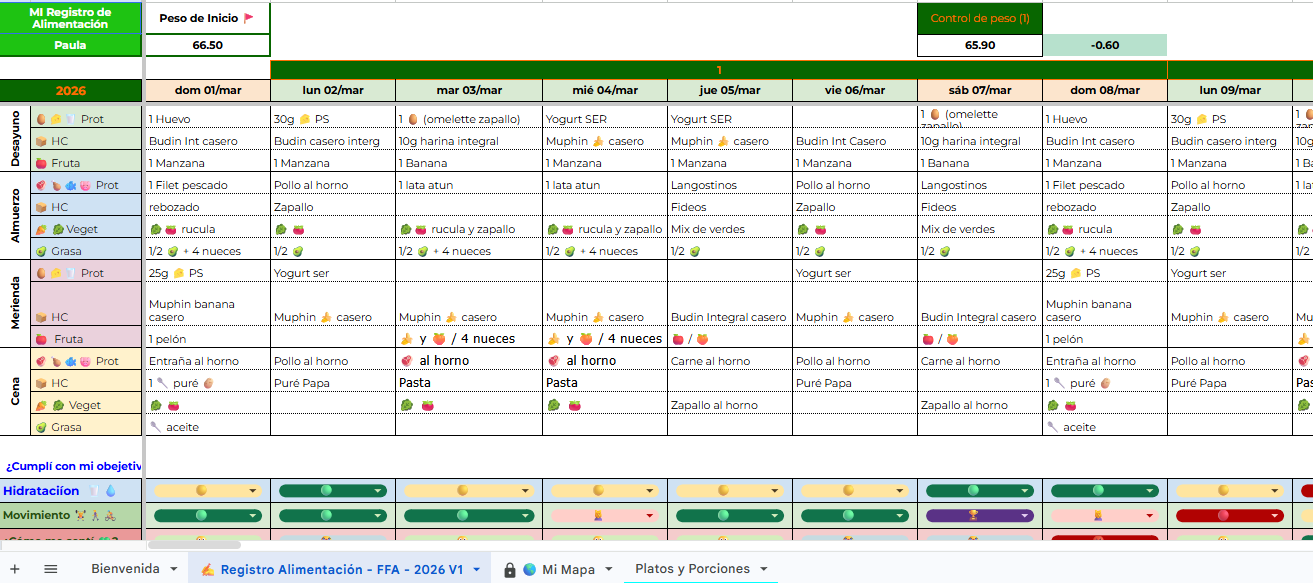Click the apple icon in Desayuno Fruta label
The width and height of the screenshot is (1313, 583).
pyautogui.click(x=41, y=163)
